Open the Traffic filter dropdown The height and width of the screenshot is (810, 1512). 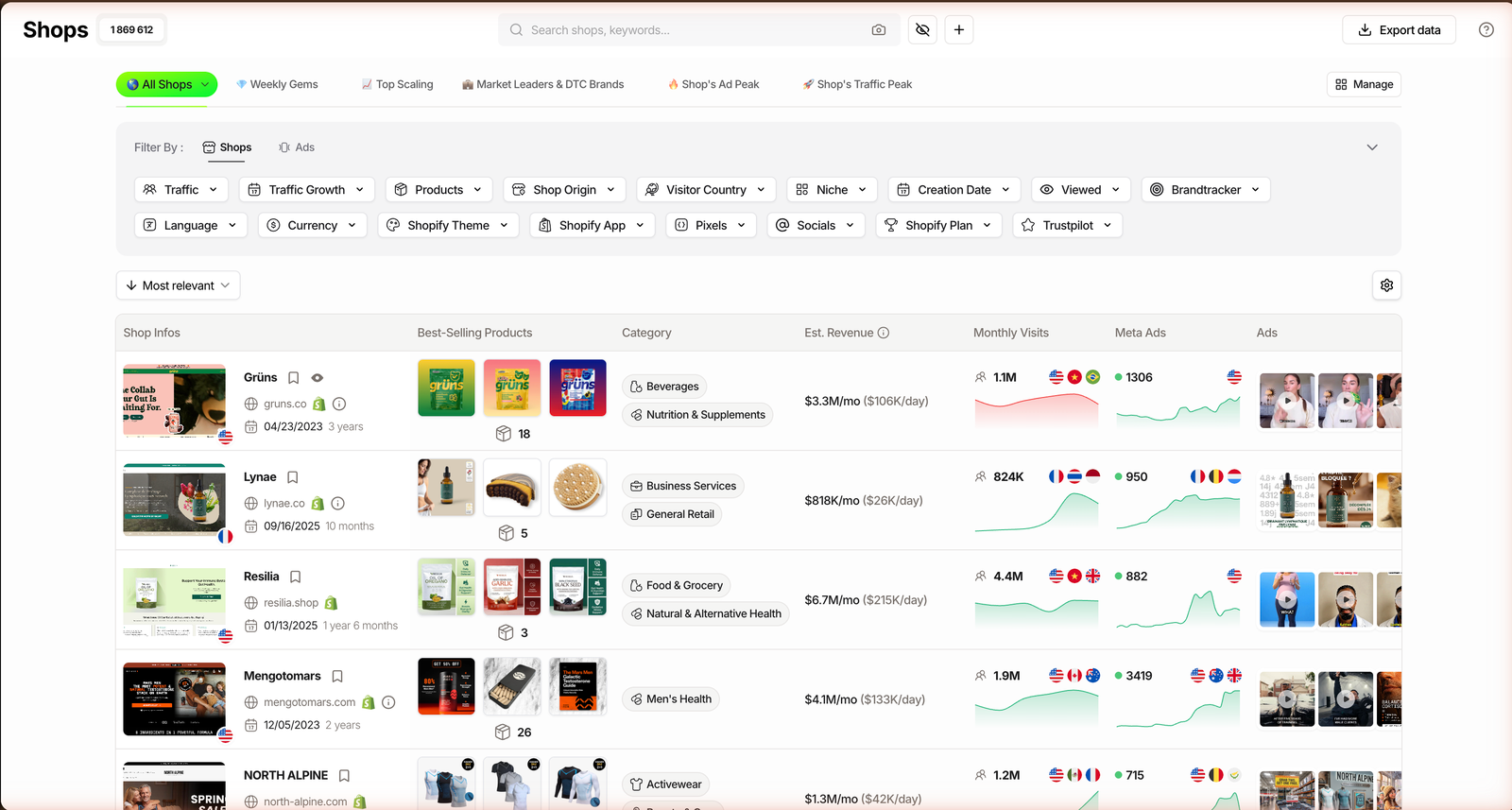click(x=181, y=190)
